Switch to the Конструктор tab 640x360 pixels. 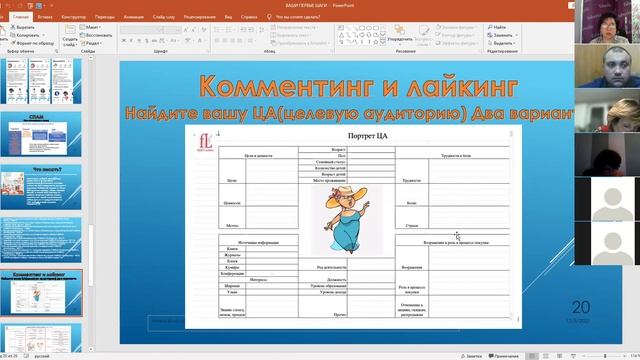(x=73, y=17)
